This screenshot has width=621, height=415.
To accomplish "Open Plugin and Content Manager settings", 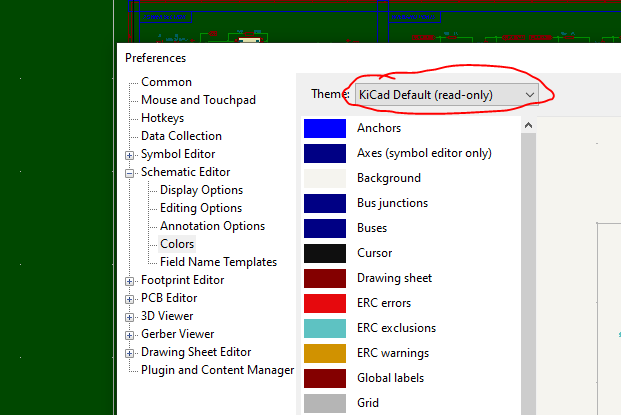I will pyautogui.click(x=217, y=370).
